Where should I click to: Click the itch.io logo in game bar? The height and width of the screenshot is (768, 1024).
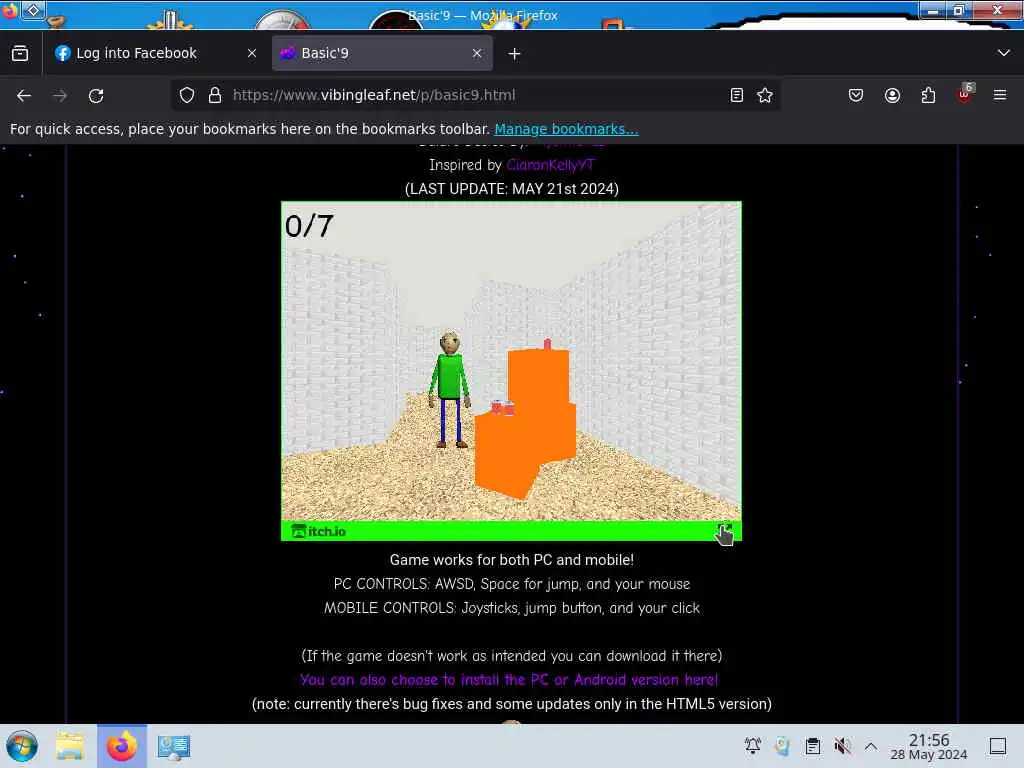tap(319, 531)
